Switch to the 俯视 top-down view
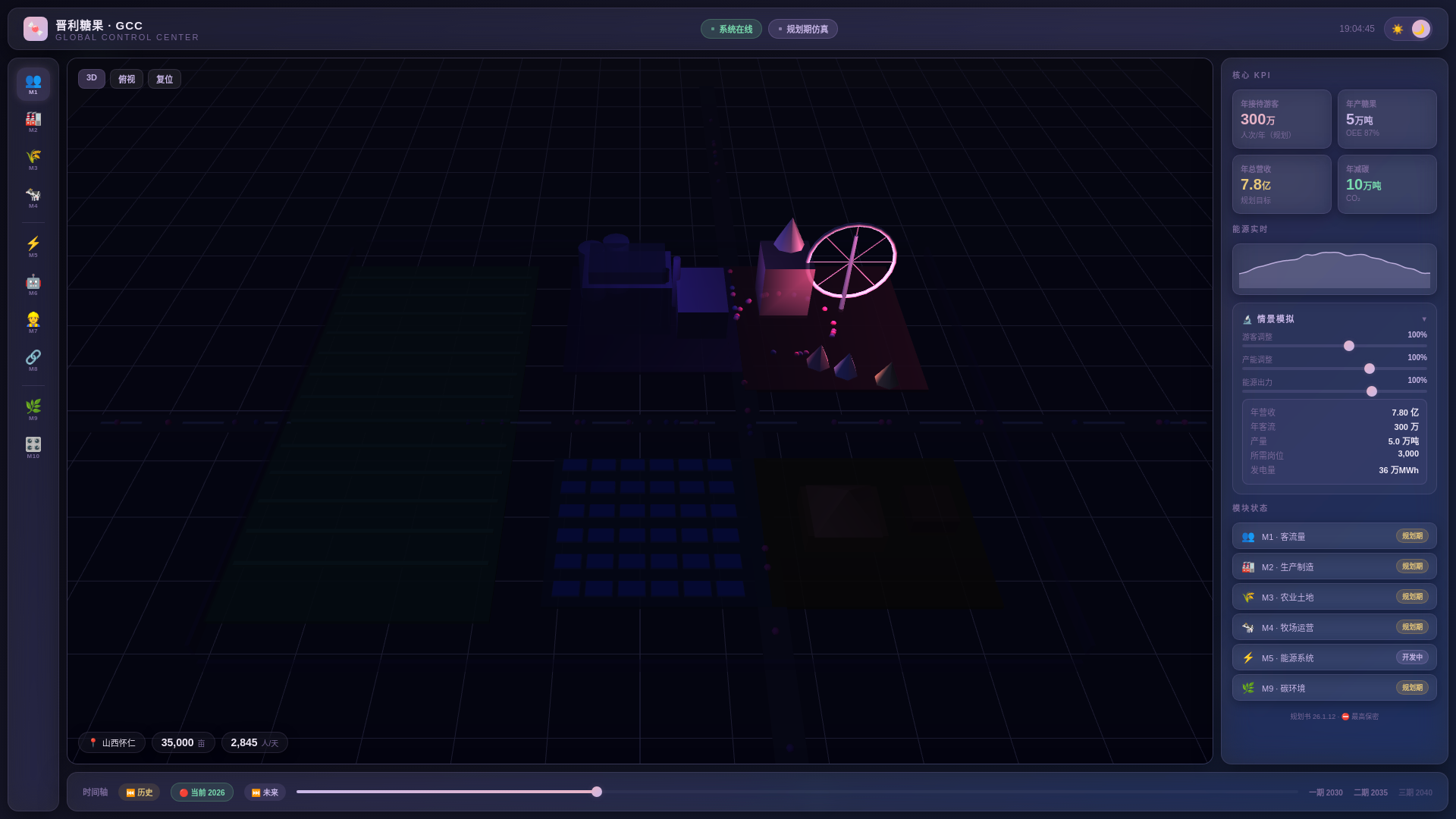Image resolution: width=1456 pixels, height=819 pixels. (126, 79)
